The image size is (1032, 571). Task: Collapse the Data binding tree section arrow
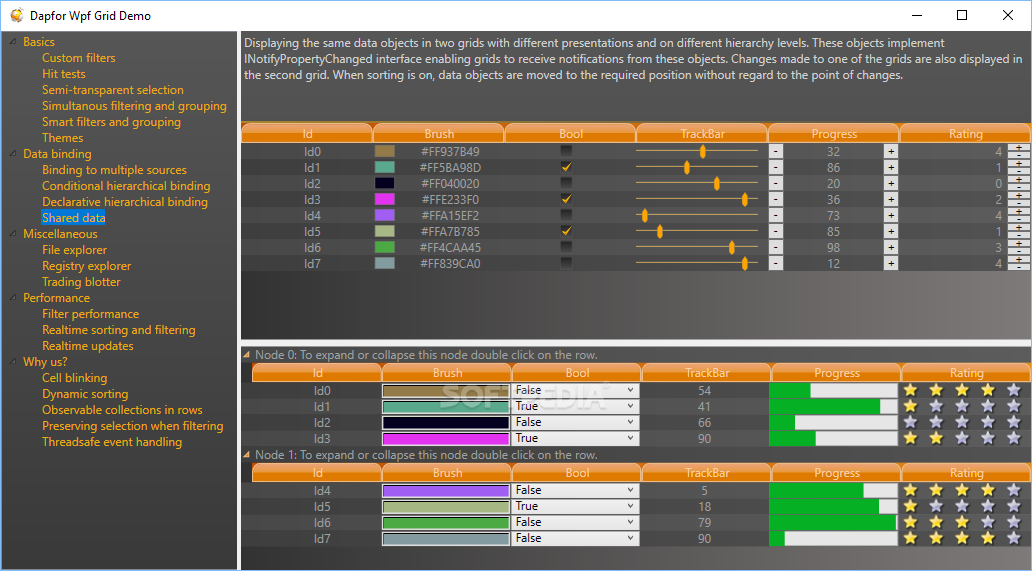coord(13,153)
